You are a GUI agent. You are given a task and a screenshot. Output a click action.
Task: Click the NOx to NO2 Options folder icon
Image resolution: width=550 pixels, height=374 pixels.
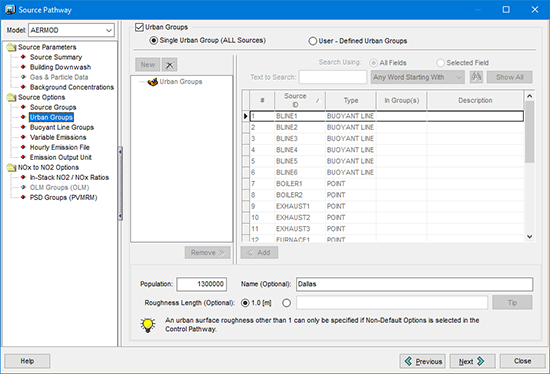[12, 168]
